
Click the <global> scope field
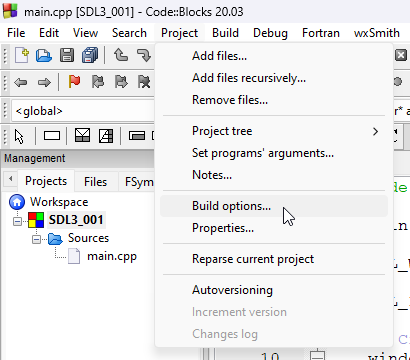tap(83, 111)
